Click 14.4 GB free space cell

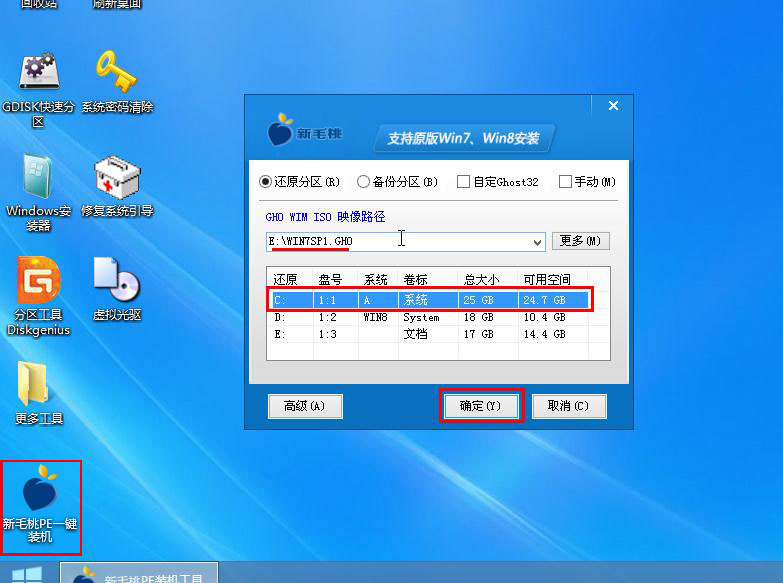click(544, 334)
